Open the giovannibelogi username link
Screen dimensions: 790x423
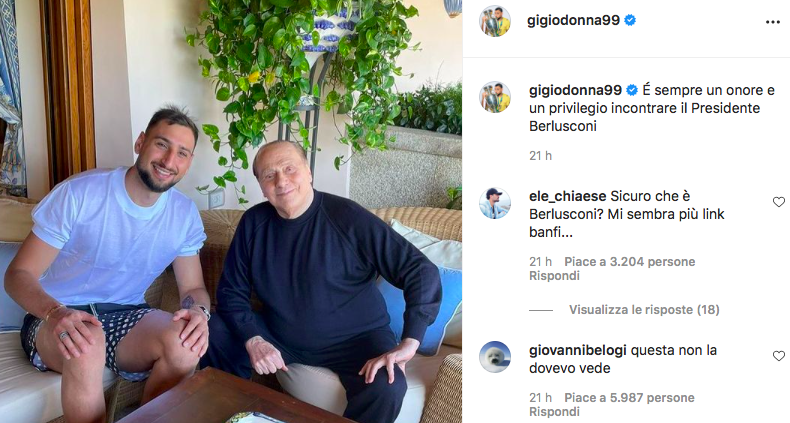[578, 350]
